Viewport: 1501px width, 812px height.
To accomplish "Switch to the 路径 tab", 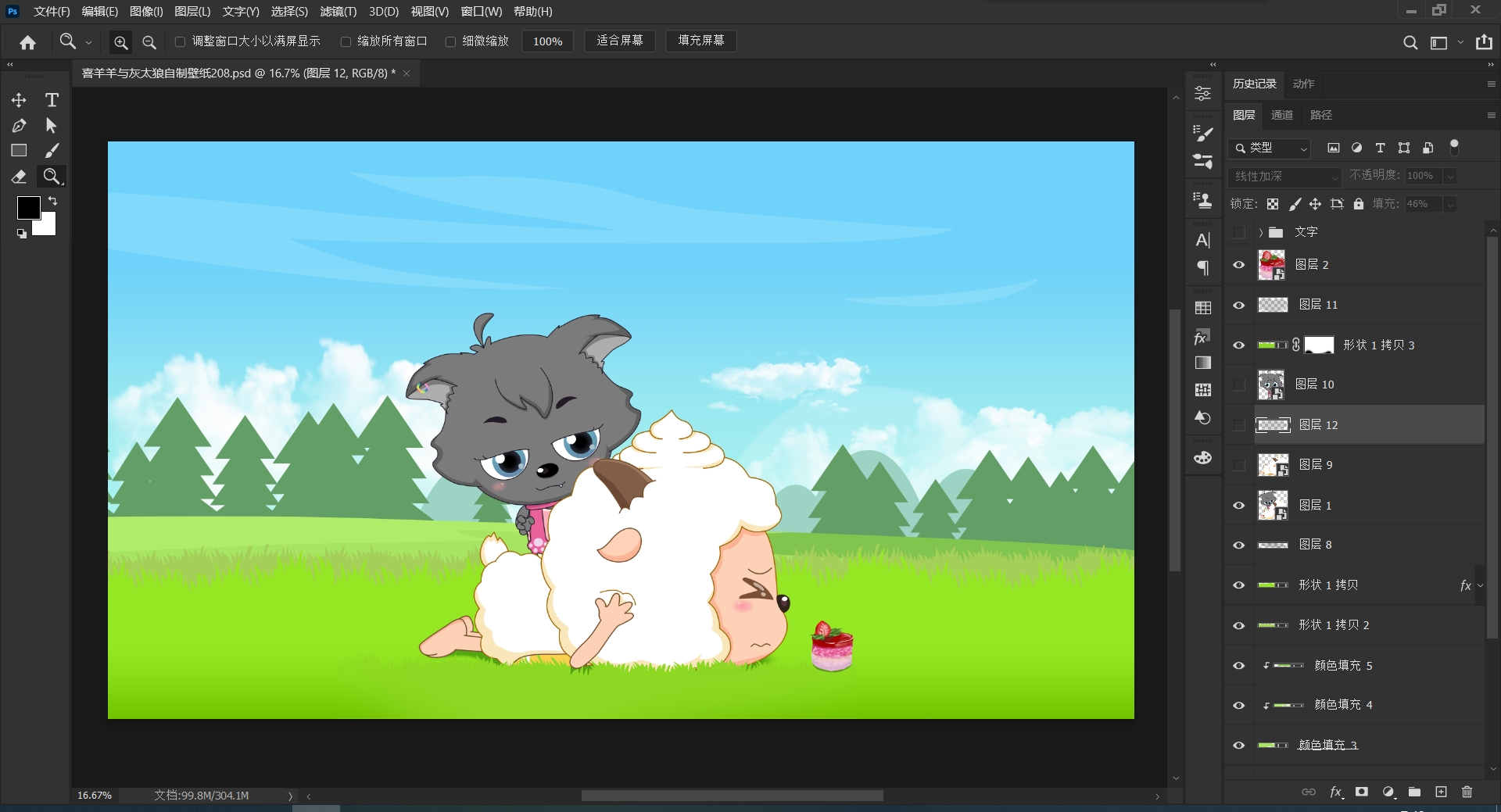I will pos(1320,115).
